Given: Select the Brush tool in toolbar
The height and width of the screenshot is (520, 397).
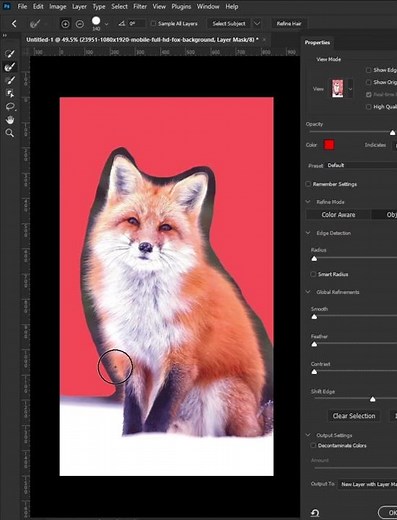Looking at the screenshot, I should click(x=10, y=80).
